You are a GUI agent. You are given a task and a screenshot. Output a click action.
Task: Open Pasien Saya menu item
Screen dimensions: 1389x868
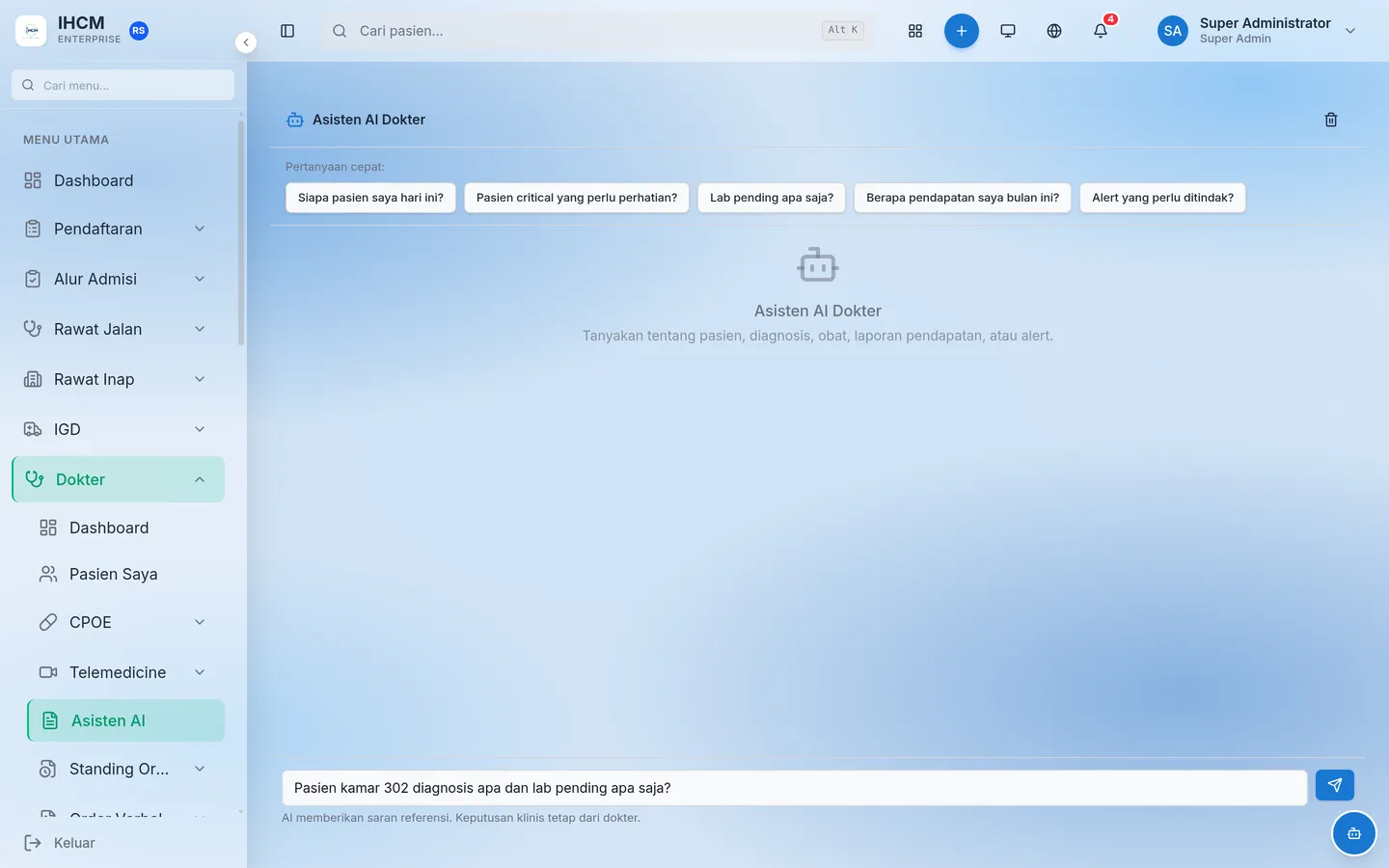point(125,574)
